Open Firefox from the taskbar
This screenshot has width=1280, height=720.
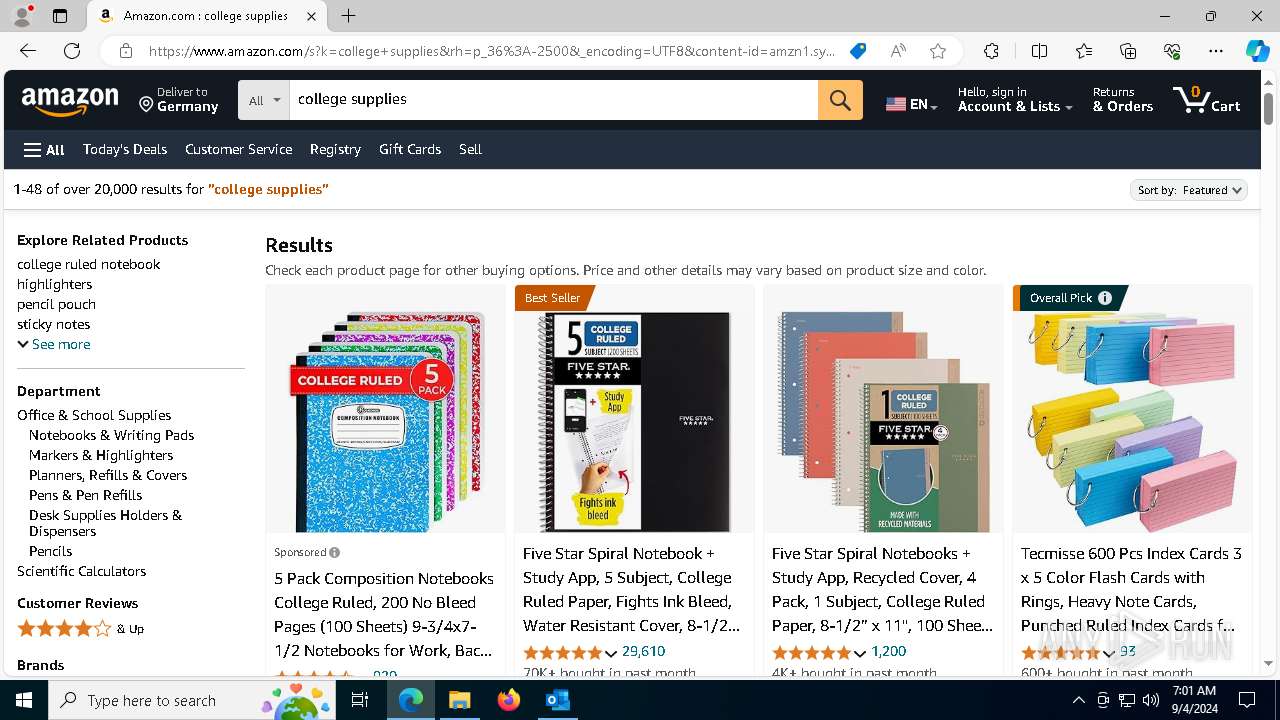pyautogui.click(x=509, y=700)
